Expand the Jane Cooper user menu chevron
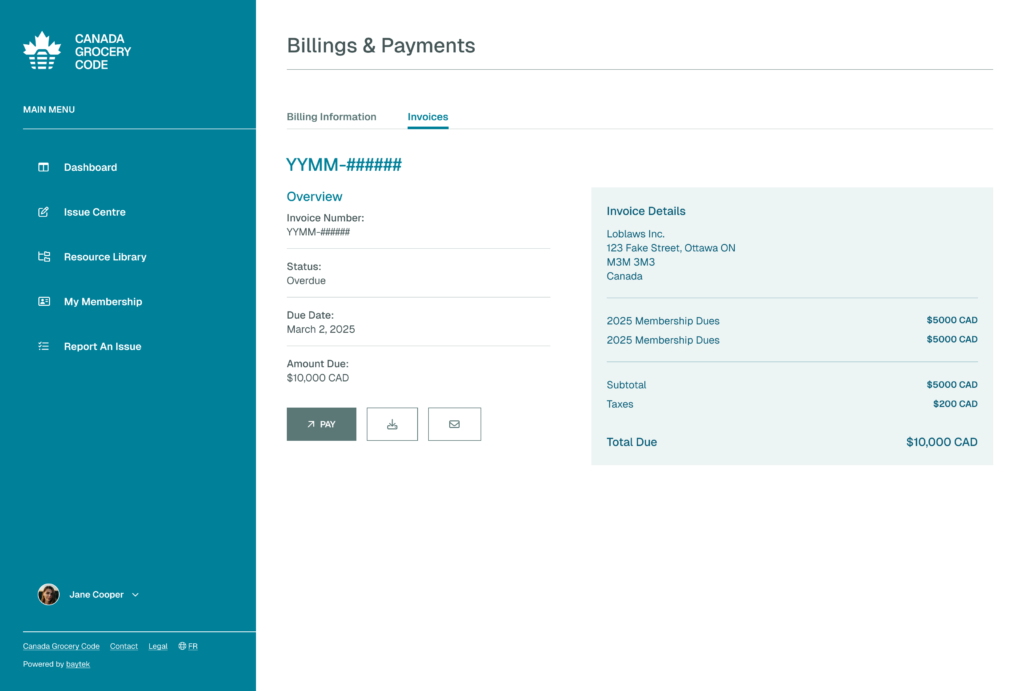Image resolution: width=1024 pixels, height=691 pixels. click(136, 595)
